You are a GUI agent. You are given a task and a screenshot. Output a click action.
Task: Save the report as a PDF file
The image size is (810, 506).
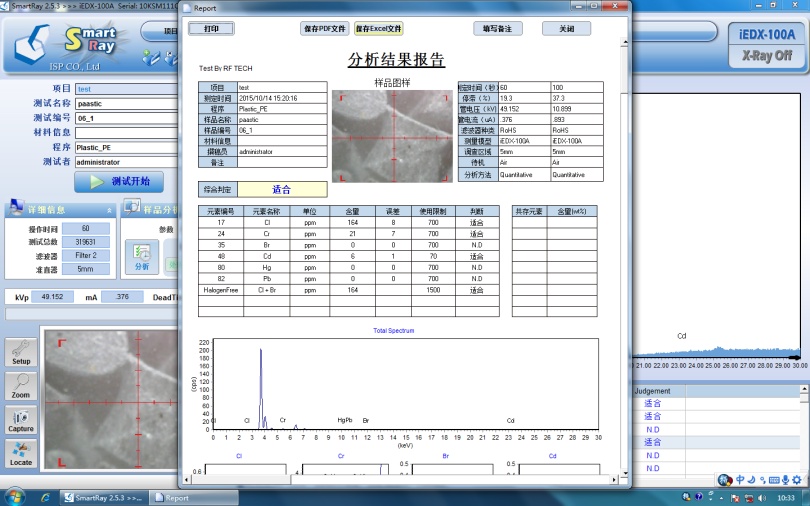pyautogui.click(x=324, y=28)
